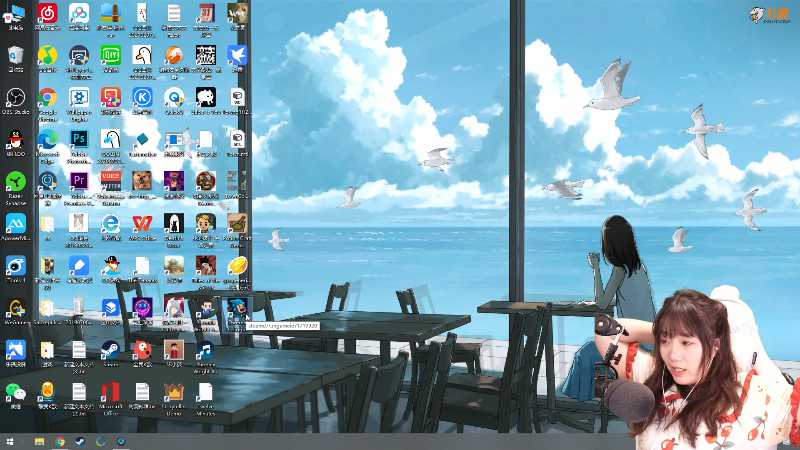Open the blue music note shortcut

coord(206,350)
